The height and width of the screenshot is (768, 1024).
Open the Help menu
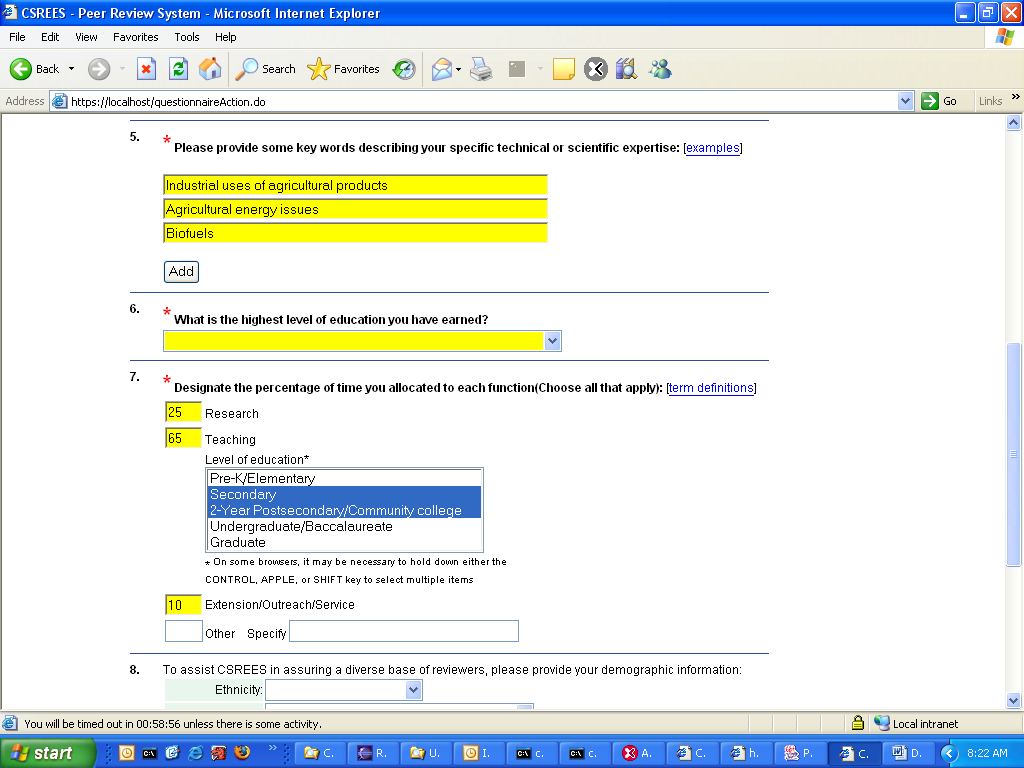point(225,37)
